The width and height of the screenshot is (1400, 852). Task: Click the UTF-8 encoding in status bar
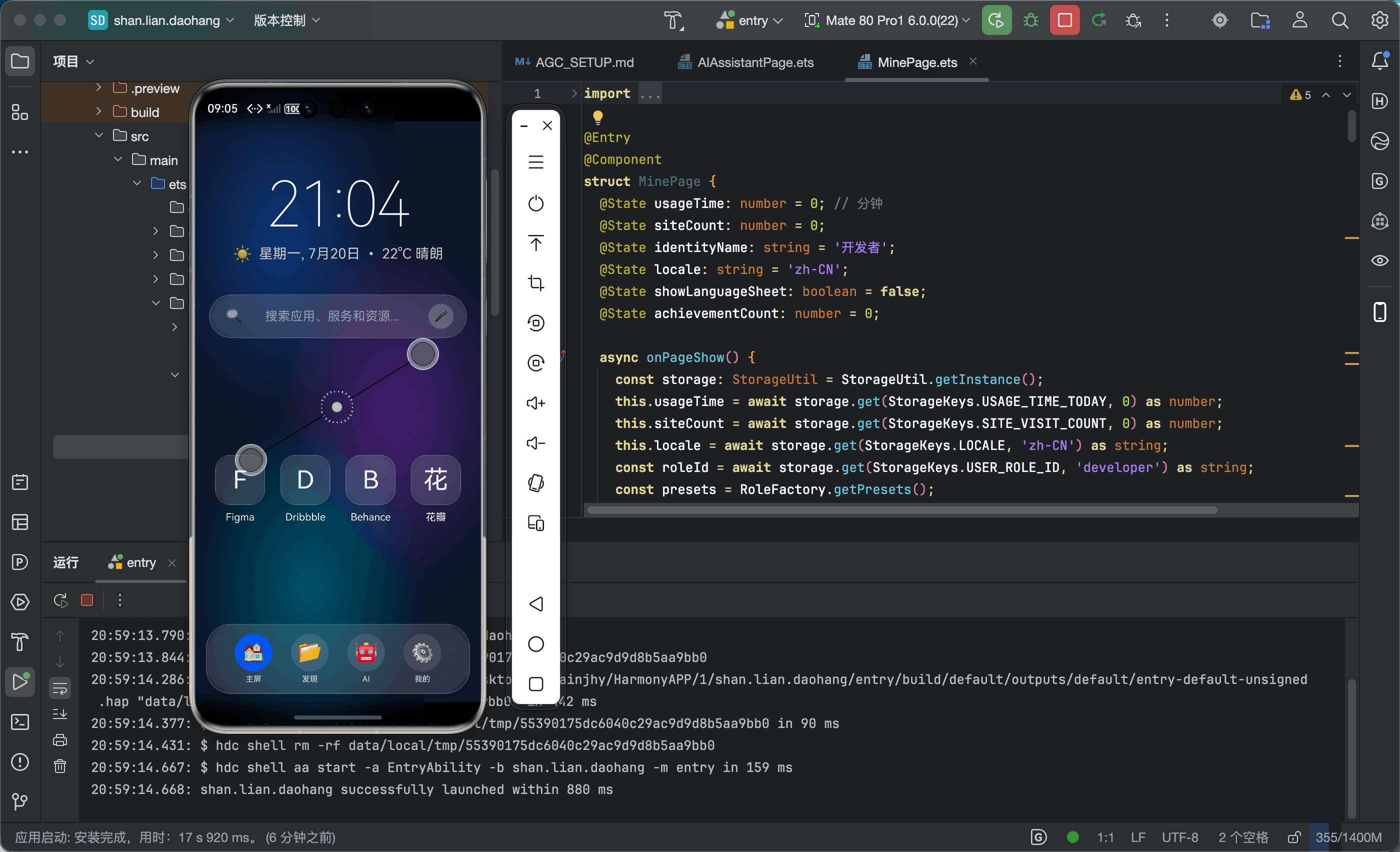point(1179,837)
